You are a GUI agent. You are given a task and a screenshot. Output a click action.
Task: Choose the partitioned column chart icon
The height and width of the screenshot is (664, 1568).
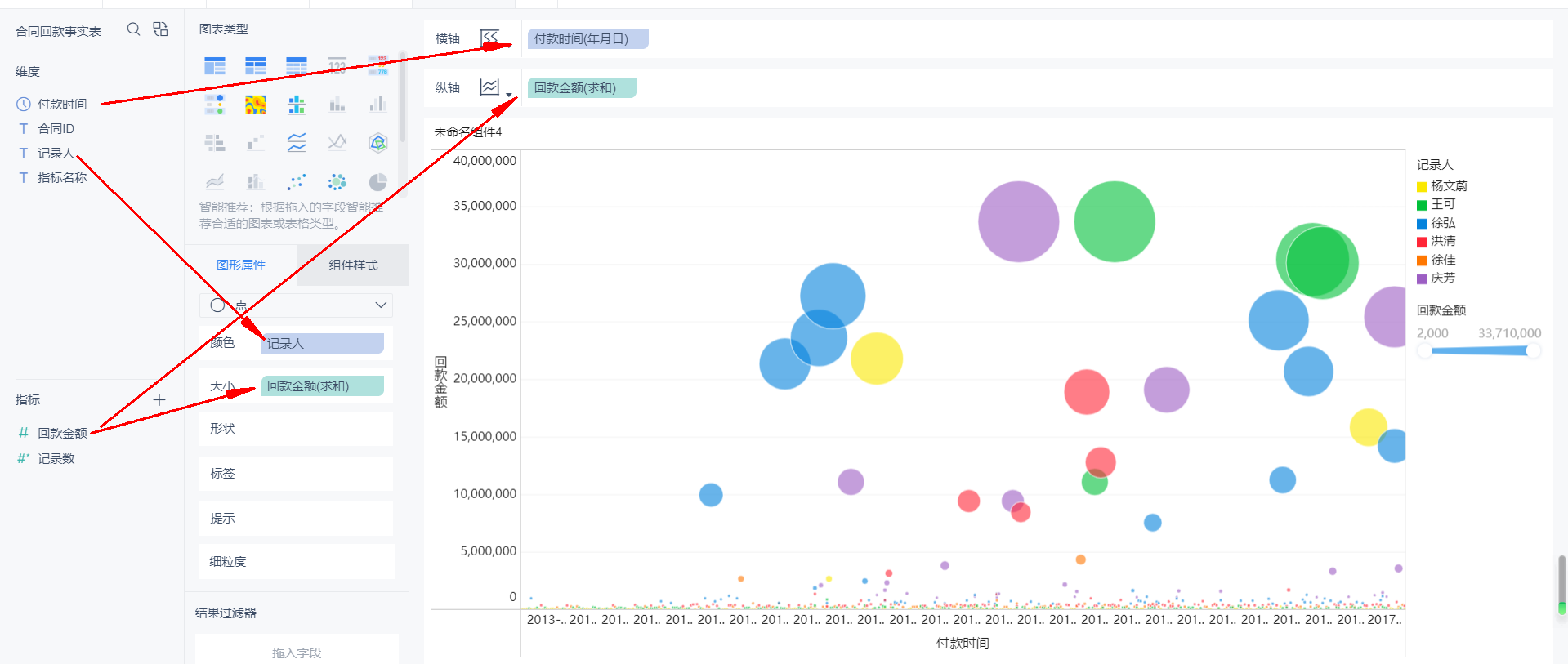coord(297,105)
